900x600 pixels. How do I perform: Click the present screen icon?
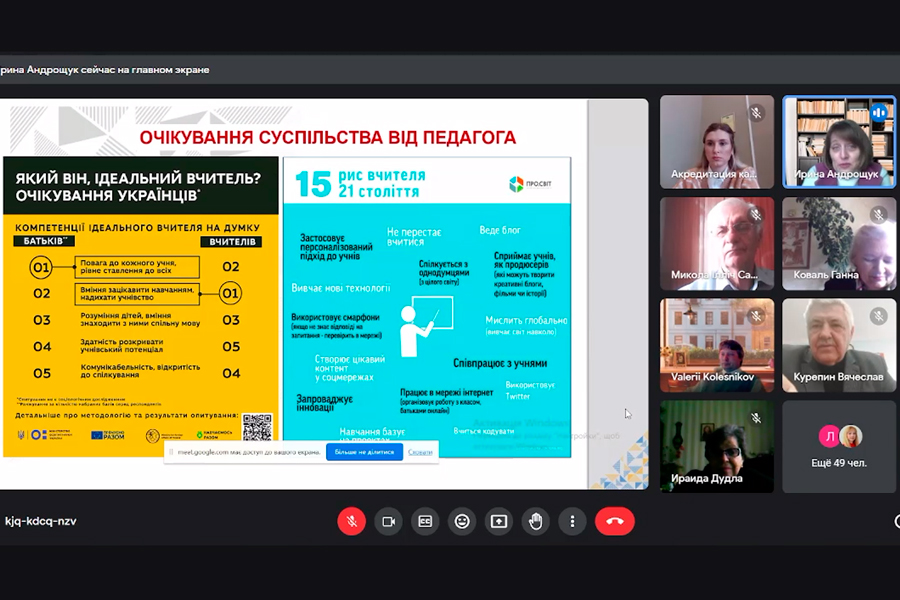pyautogui.click(x=498, y=521)
